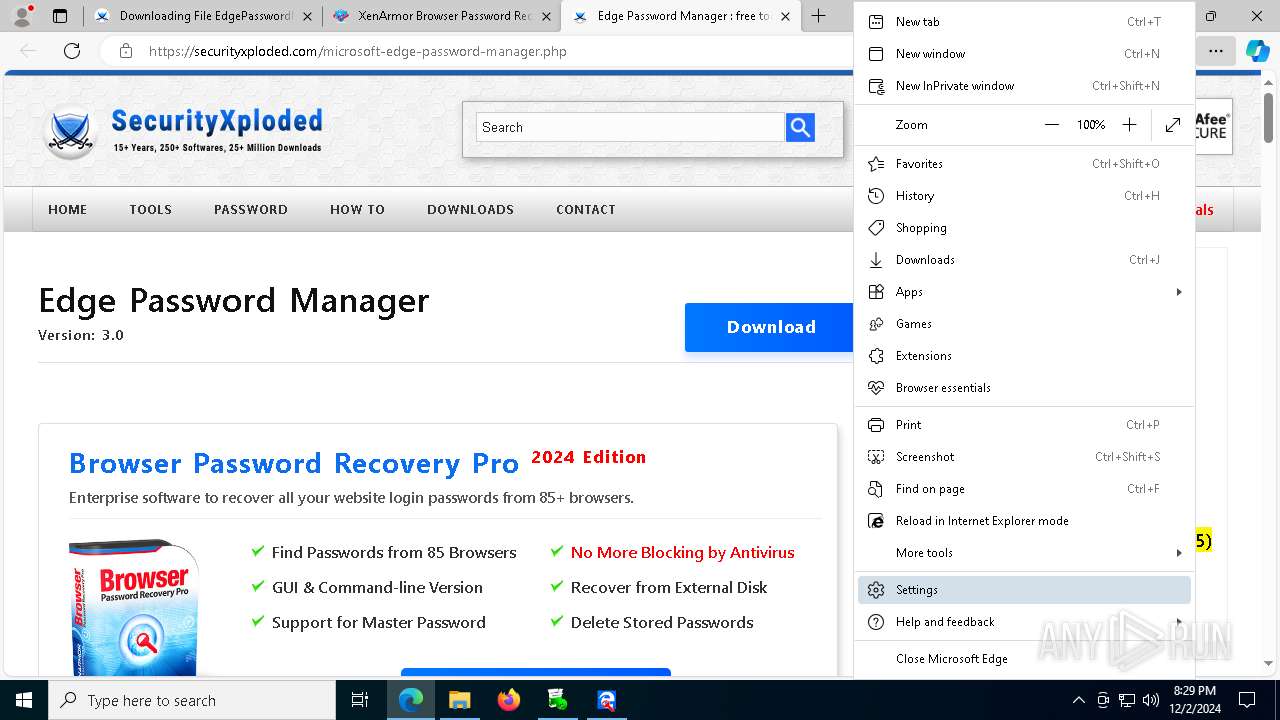
Task: Open Extensions from the menu
Action: point(1024,356)
